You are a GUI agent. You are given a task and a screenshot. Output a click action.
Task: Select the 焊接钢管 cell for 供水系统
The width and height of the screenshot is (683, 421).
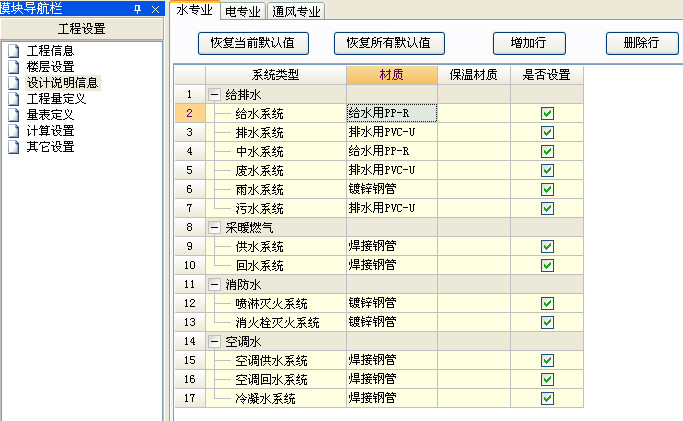392,246
